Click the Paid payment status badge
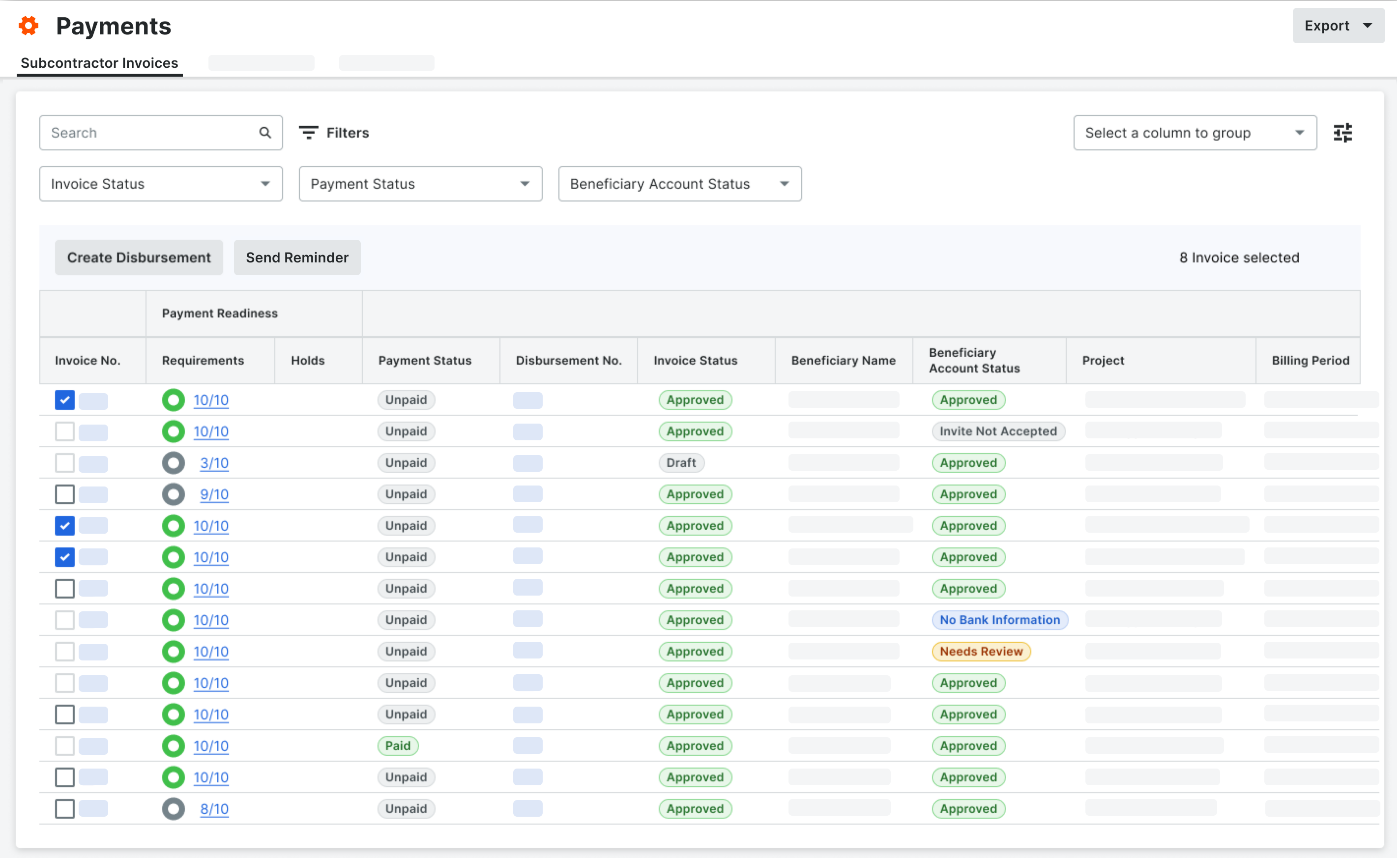 point(398,746)
